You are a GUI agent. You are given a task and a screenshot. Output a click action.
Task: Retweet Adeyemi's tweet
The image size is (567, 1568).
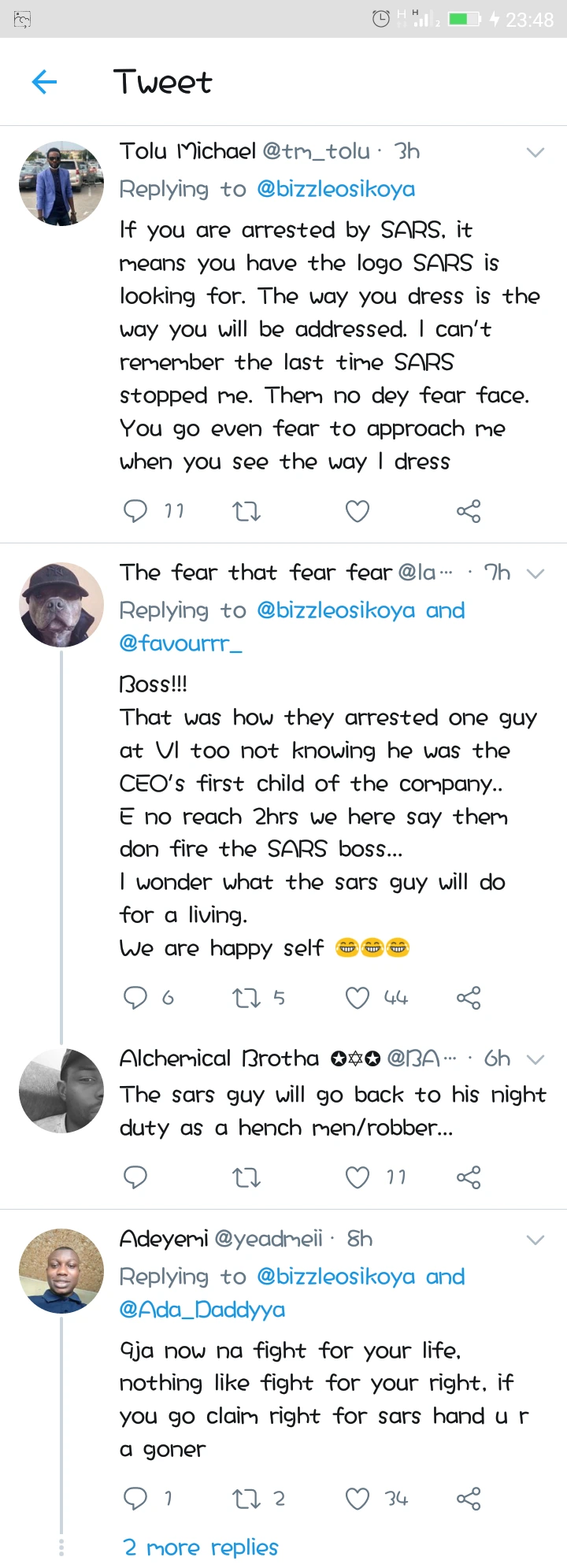coord(246,1498)
